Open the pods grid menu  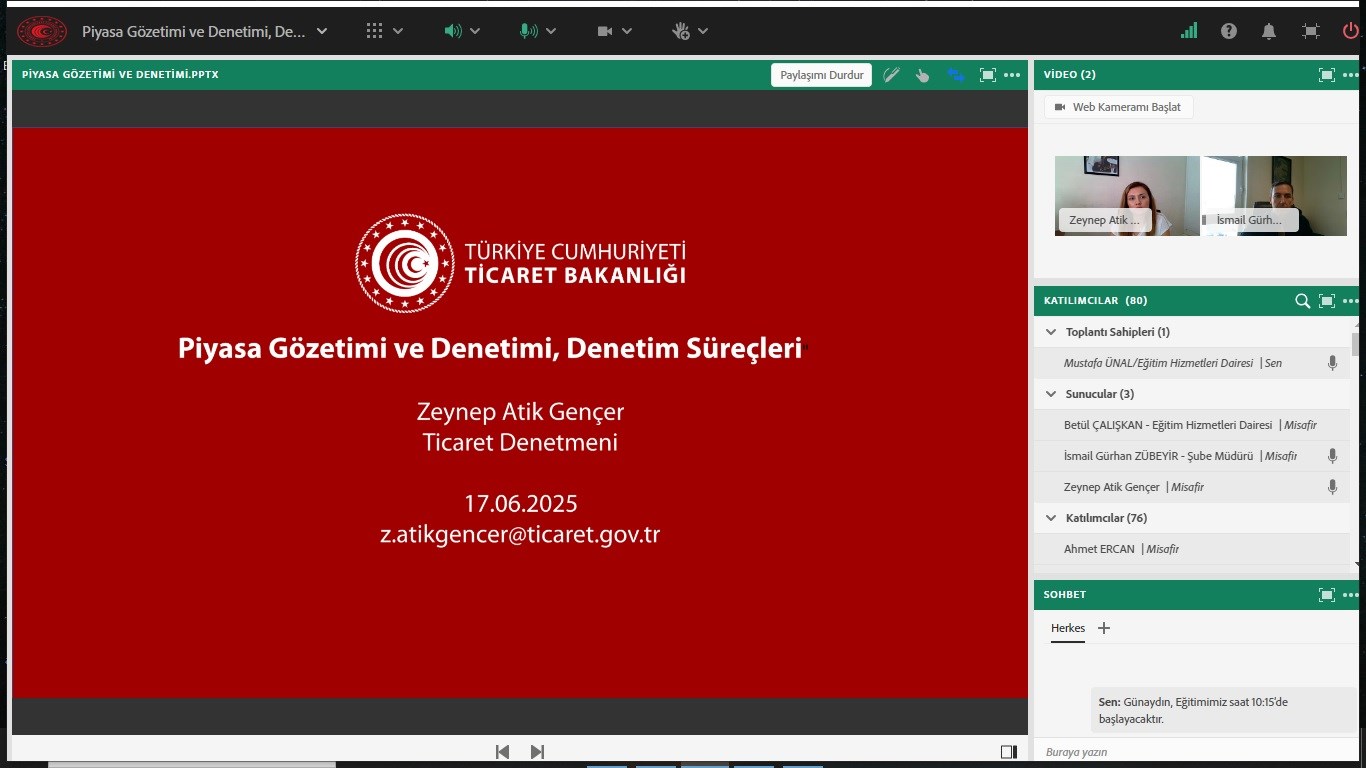[x=375, y=31]
